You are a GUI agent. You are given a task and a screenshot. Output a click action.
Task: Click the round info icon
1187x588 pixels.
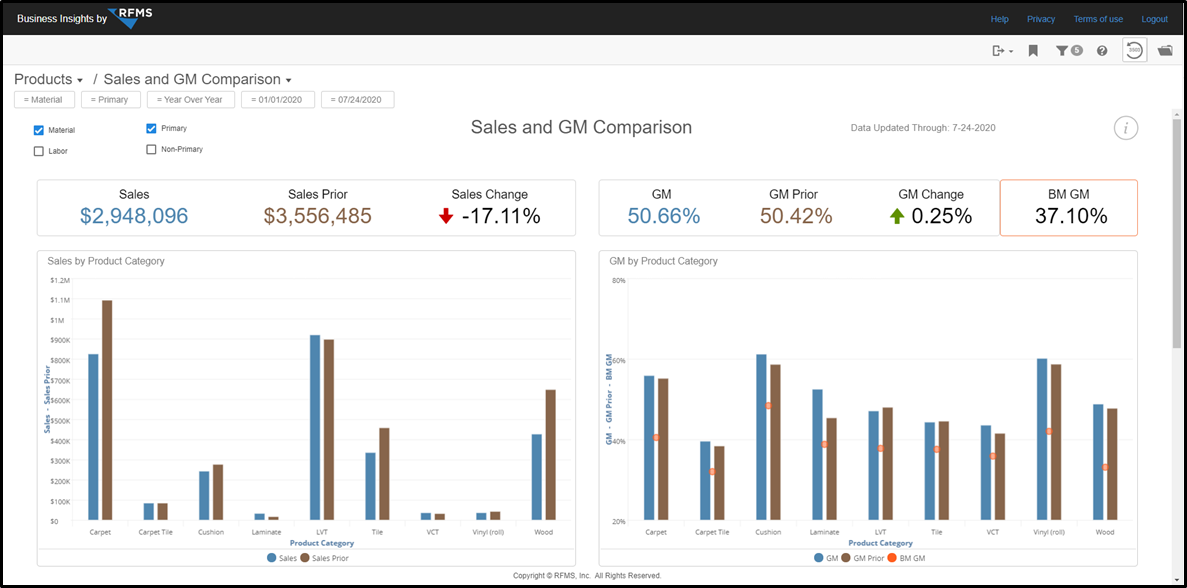[1126, 128]
